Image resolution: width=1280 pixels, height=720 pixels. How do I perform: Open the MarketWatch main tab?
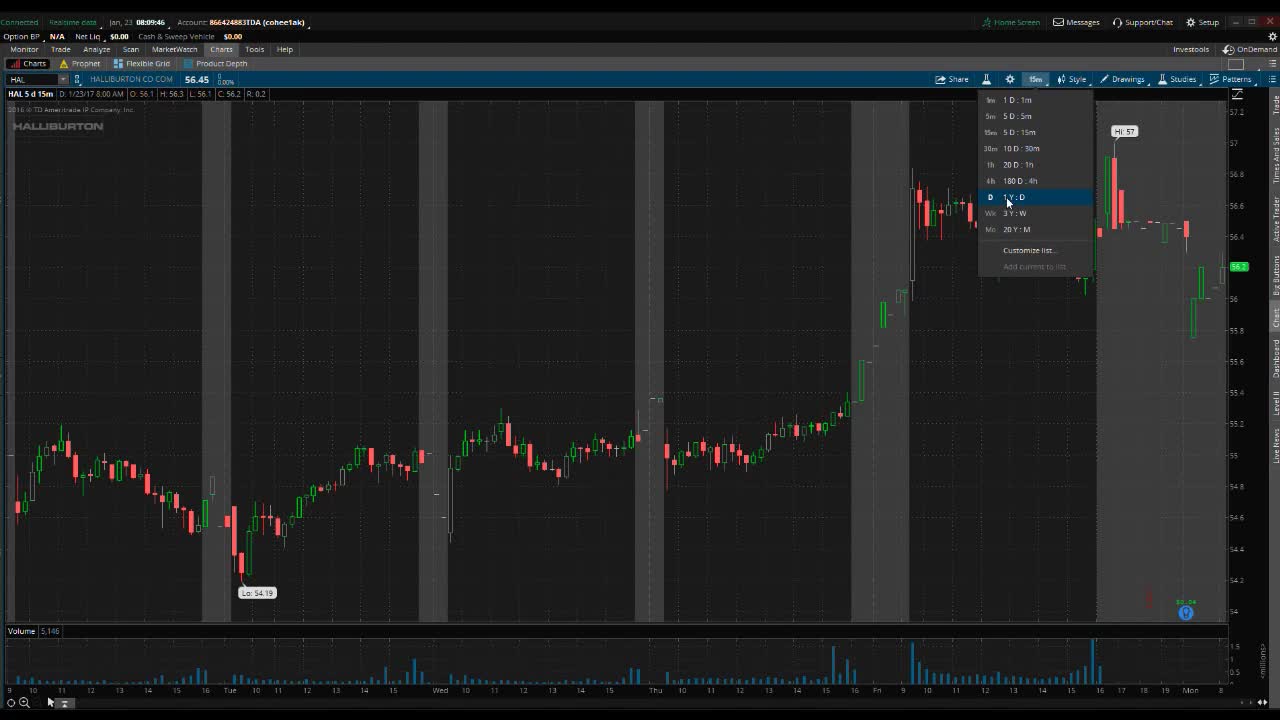click(x=175, y=49)
